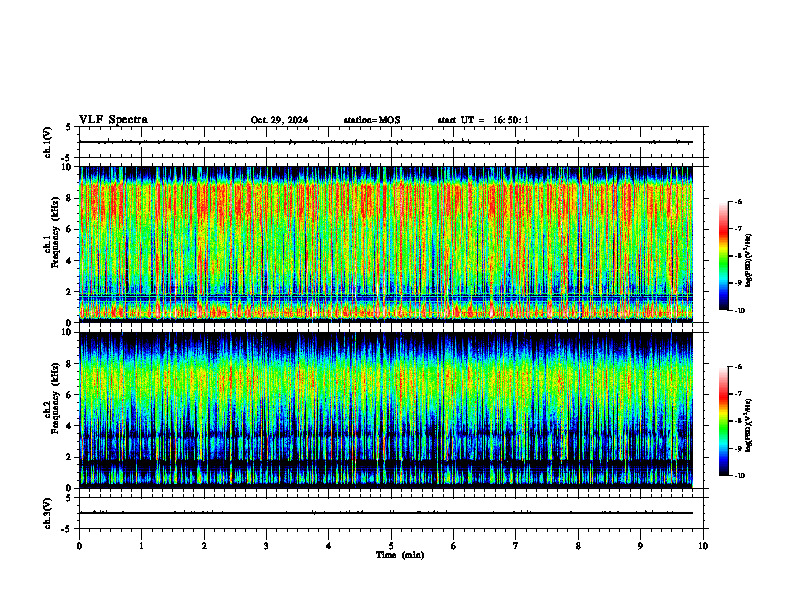Click the time axis tick label "5"
Screen dimensions: 792x612
(x=391, y=546)
